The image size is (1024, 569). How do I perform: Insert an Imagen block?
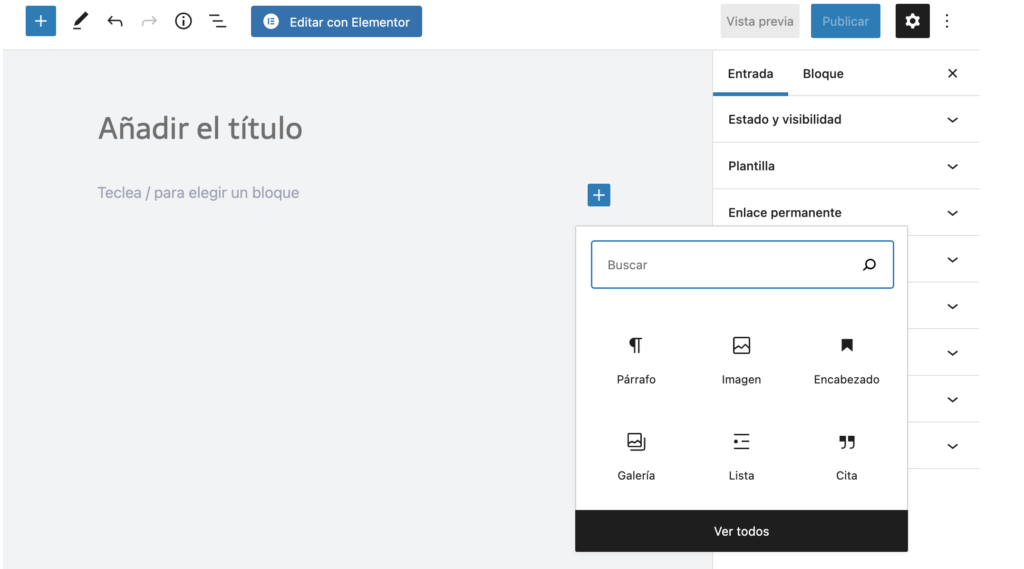[x=741, y=360]
